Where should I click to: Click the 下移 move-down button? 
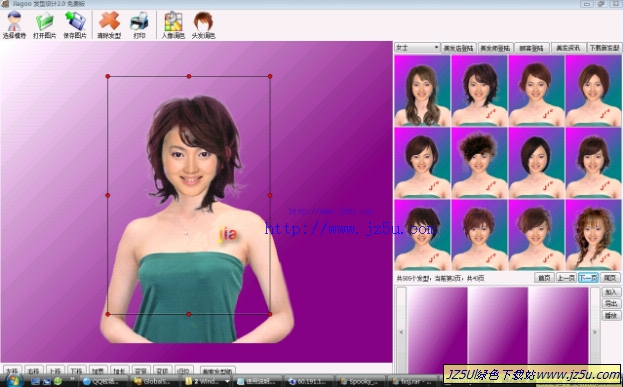coord(76,371)
